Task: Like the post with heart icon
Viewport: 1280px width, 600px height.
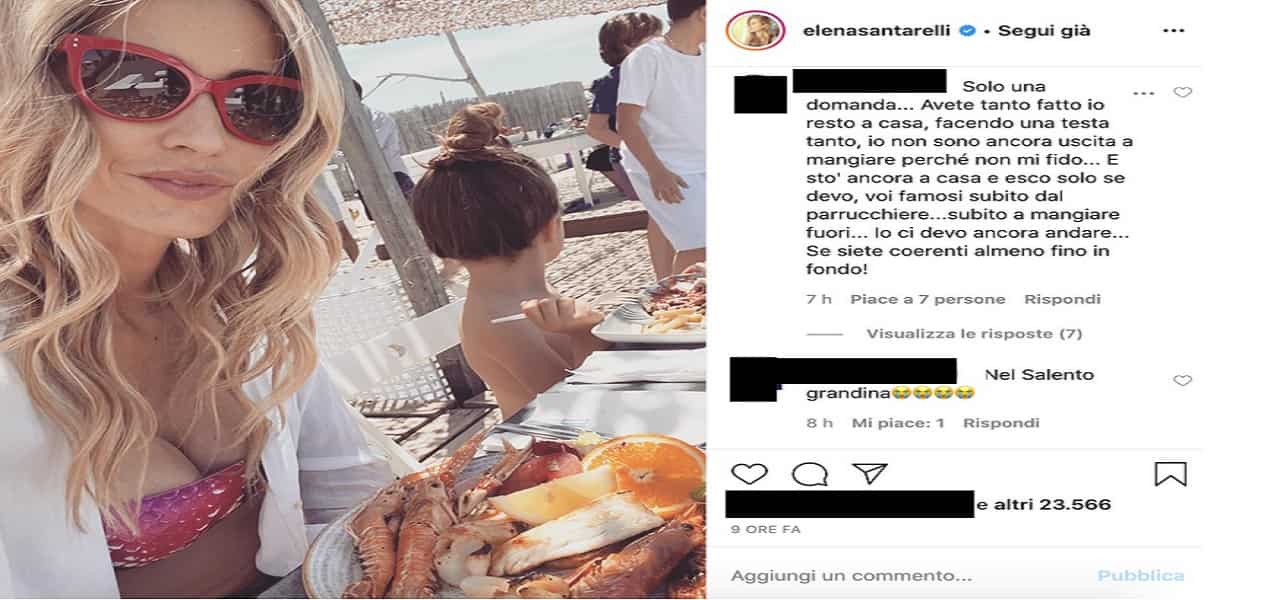Action: [x=749, y=473]
